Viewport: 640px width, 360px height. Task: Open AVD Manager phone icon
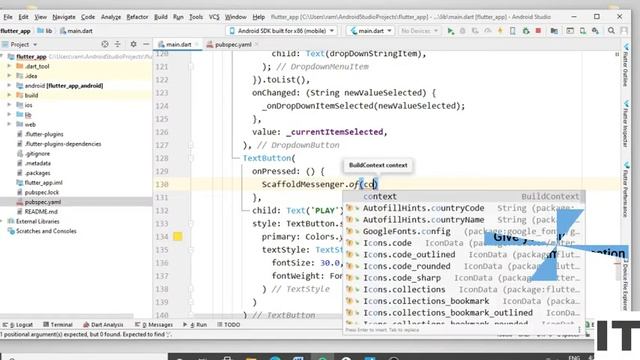pos(582,31)
